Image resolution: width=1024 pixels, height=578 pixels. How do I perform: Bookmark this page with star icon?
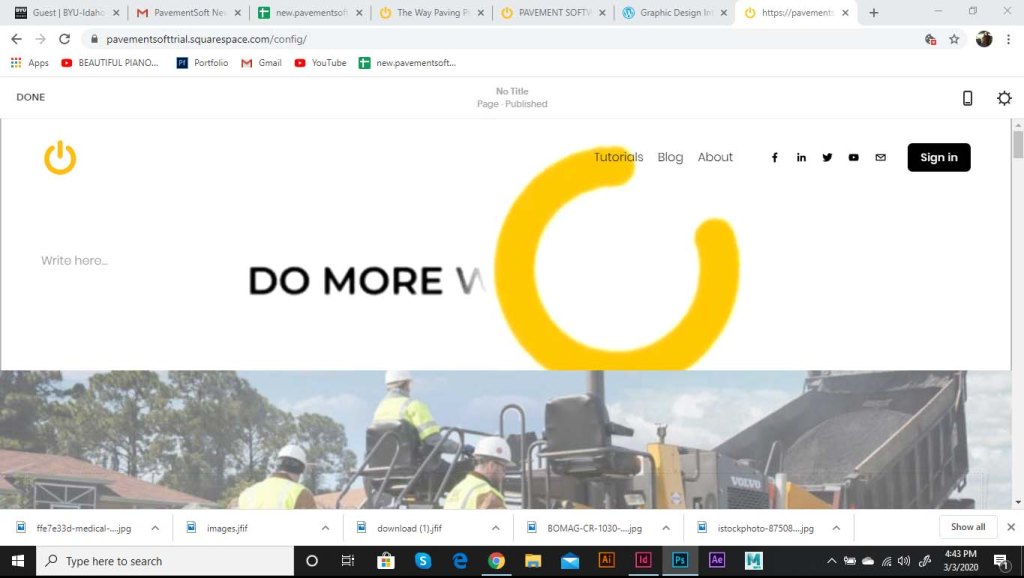pos(954,39)
